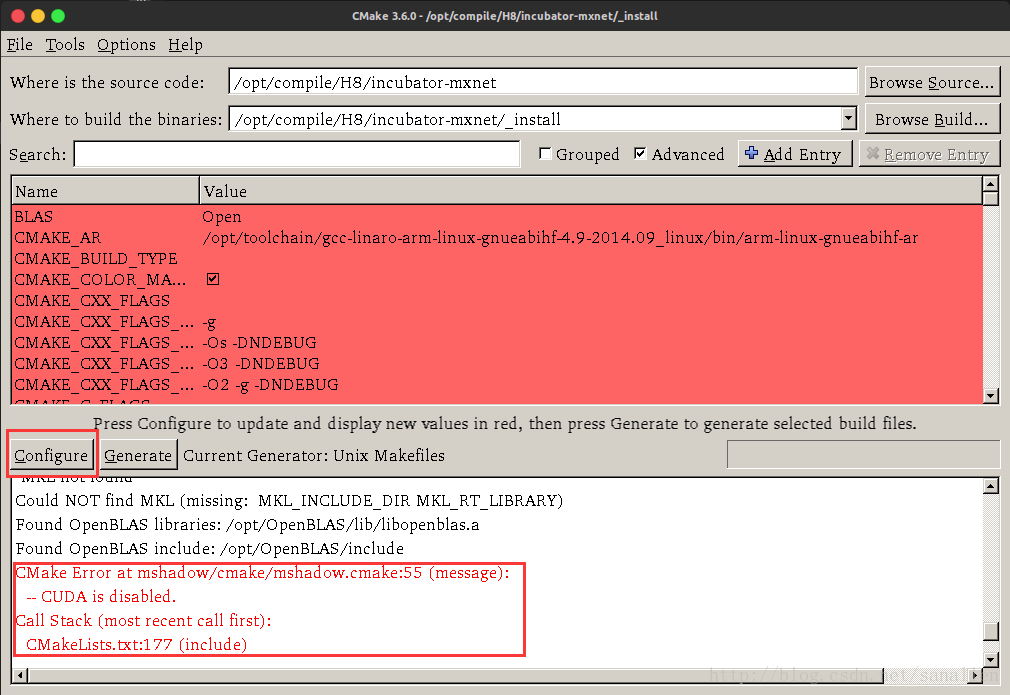Close the CMake window with red button
The height and width of the screenshot is (695, 1010).
(x=18, y=15)
